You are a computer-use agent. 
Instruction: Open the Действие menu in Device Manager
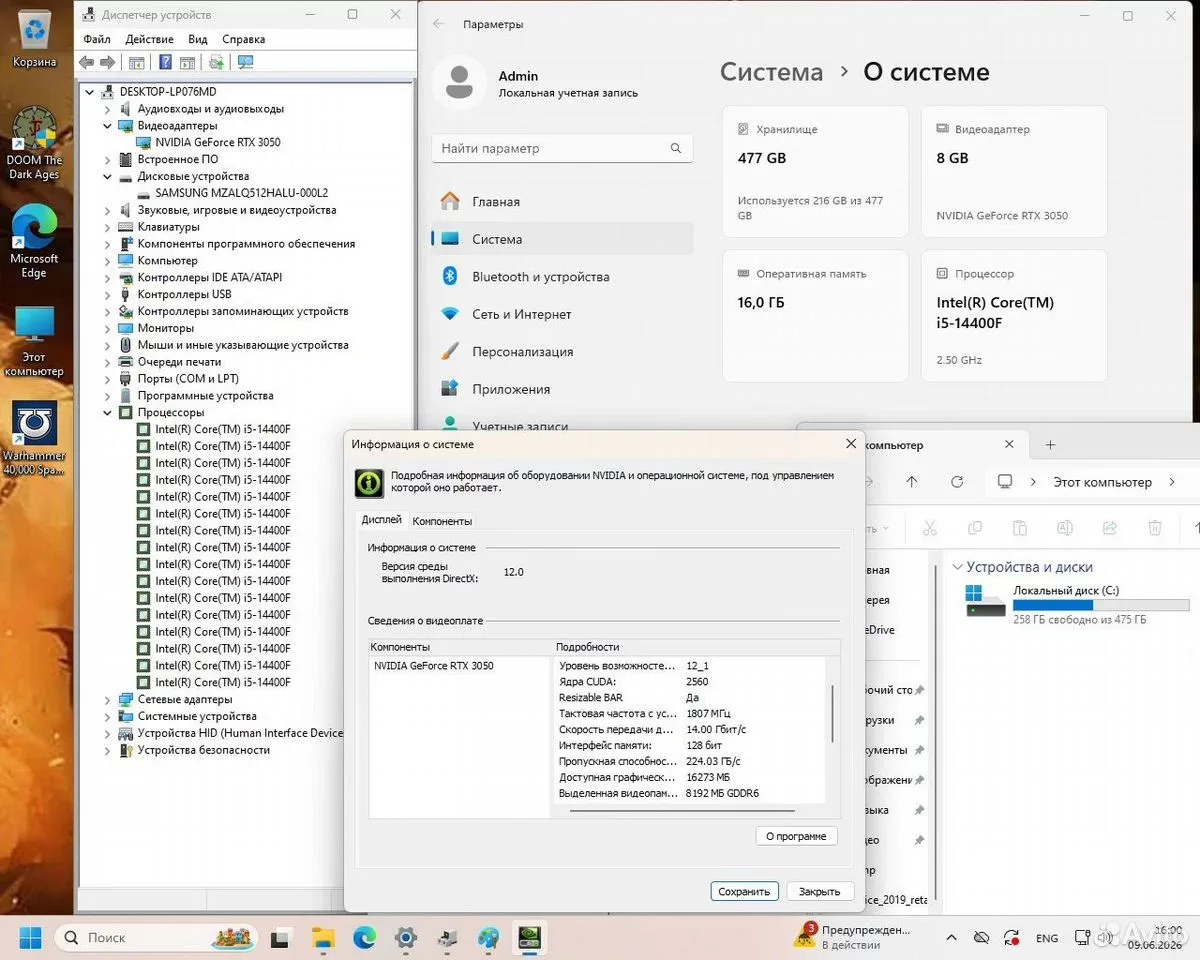point(150,39)
